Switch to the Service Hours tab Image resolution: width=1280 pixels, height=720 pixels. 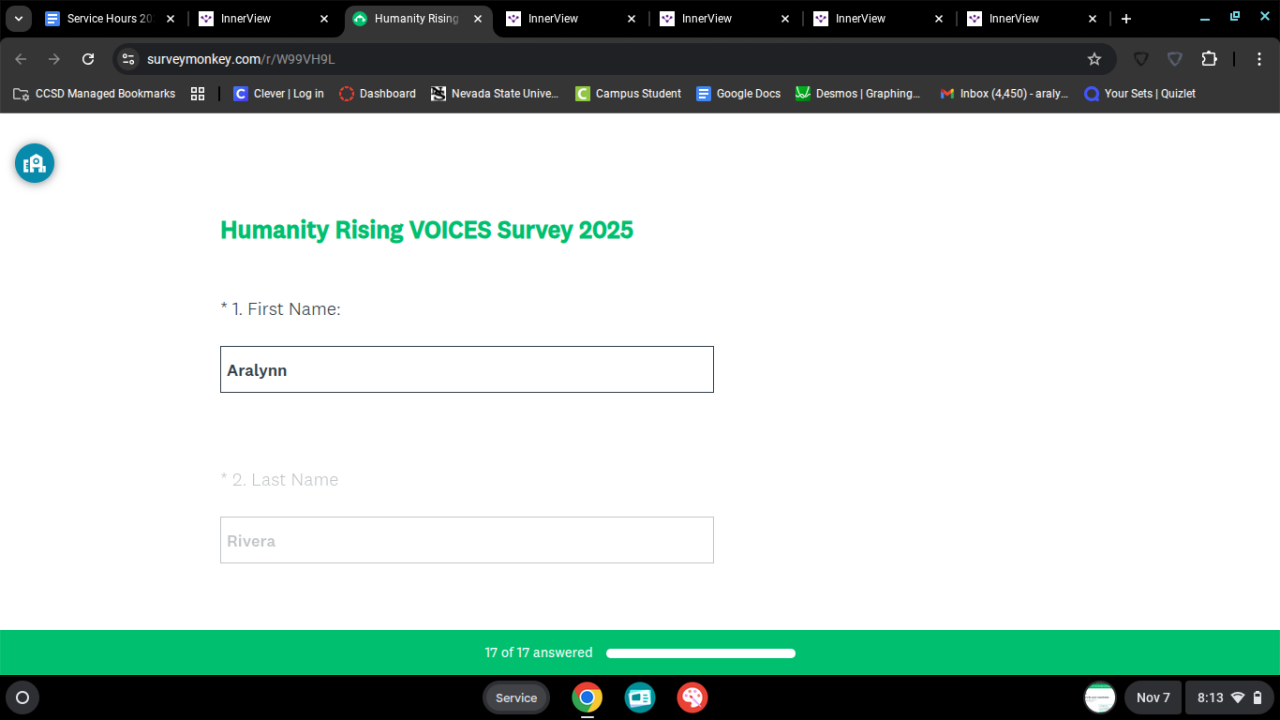click(111, 19)
